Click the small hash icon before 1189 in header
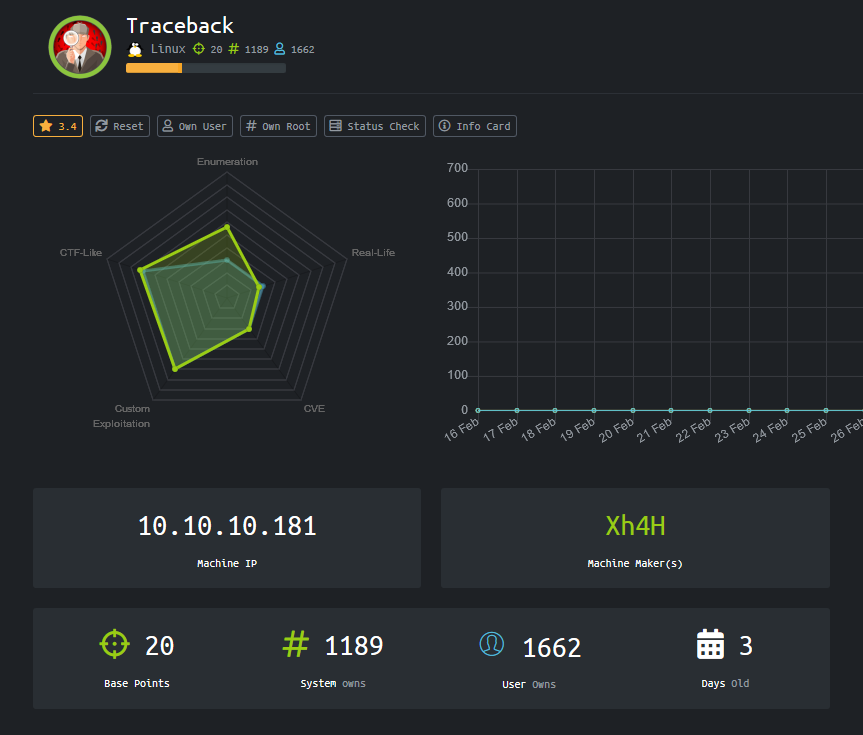This screenshot has width=863, height=735. (x=234, y=49)
